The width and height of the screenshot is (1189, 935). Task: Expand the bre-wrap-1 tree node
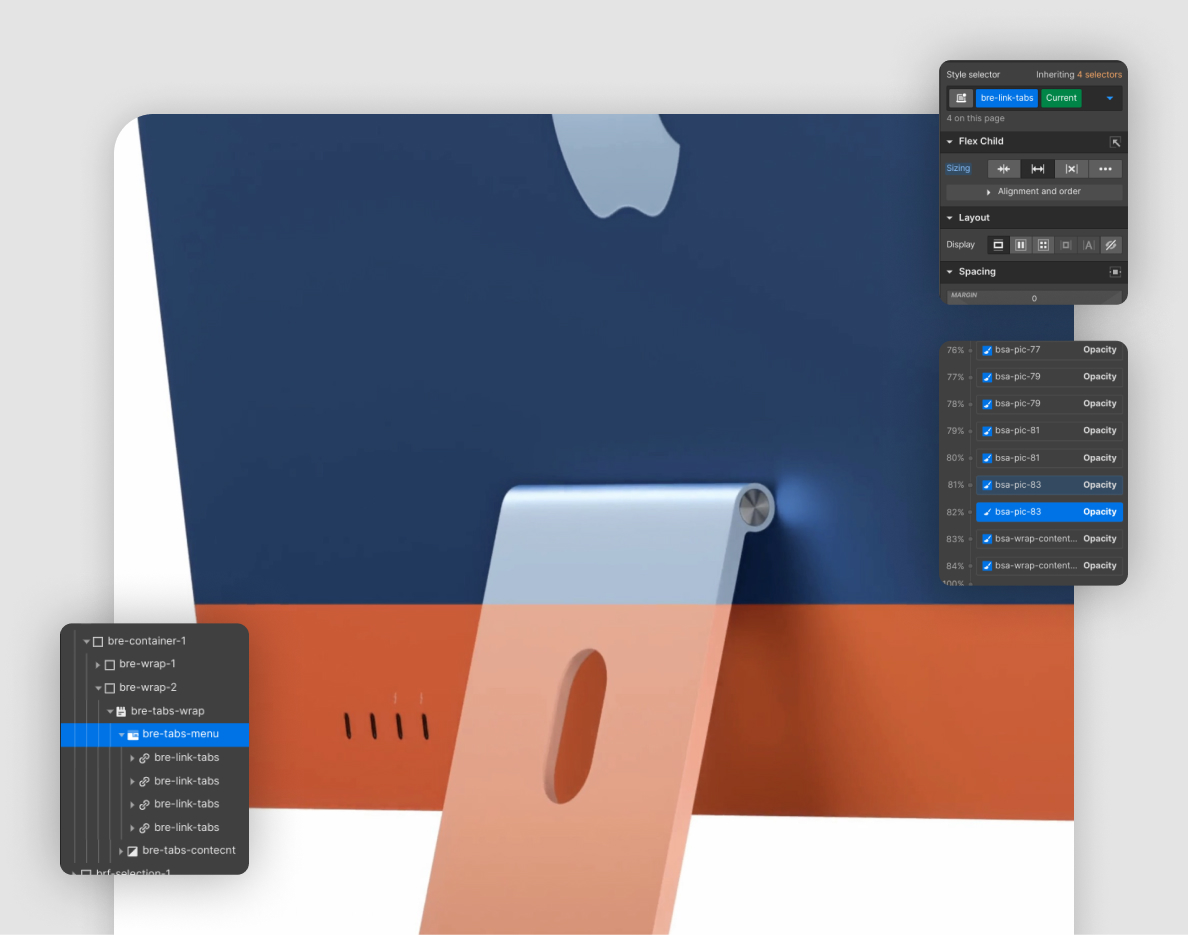coord(98,664)
